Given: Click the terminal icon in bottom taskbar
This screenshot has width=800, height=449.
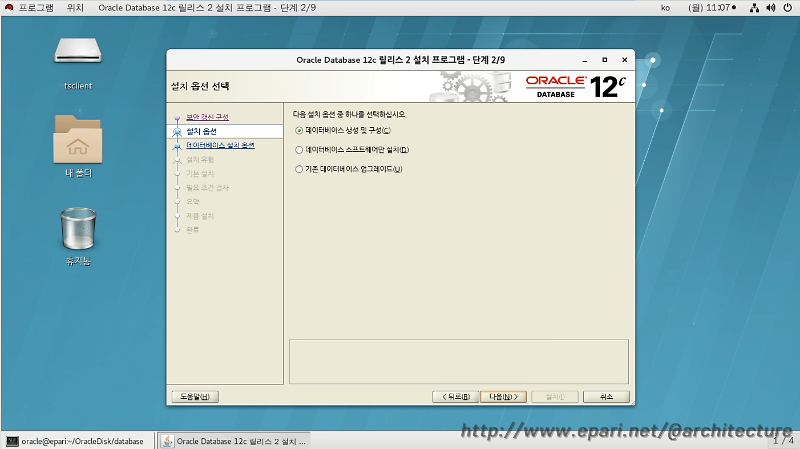Looking at the screenshot, I should (12, 441).
